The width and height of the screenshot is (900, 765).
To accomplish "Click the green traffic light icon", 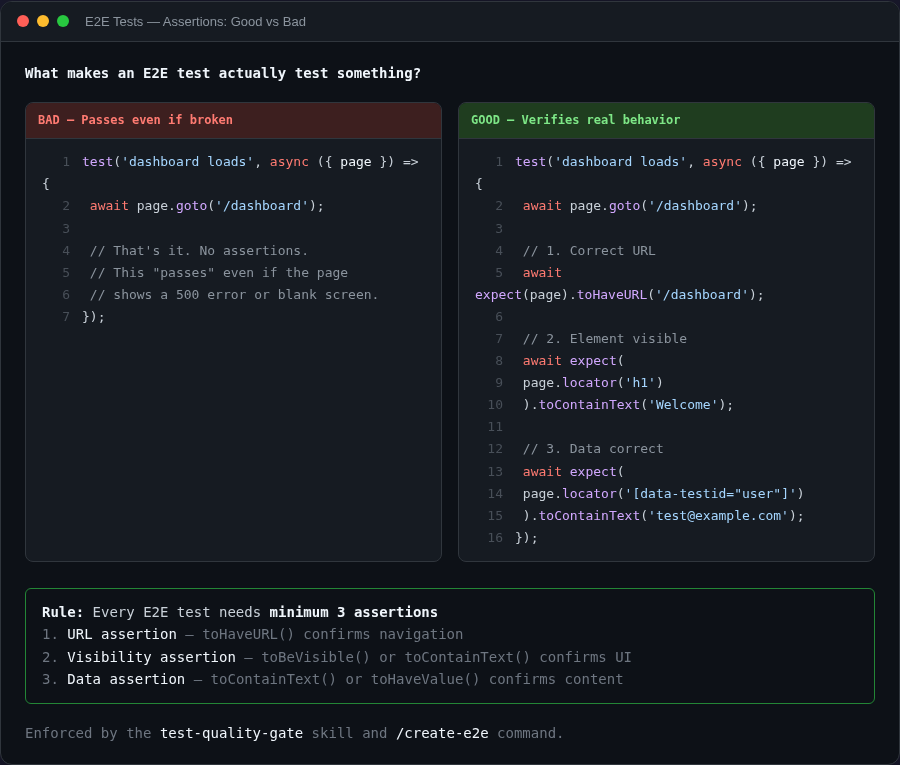I will [62, 19].
